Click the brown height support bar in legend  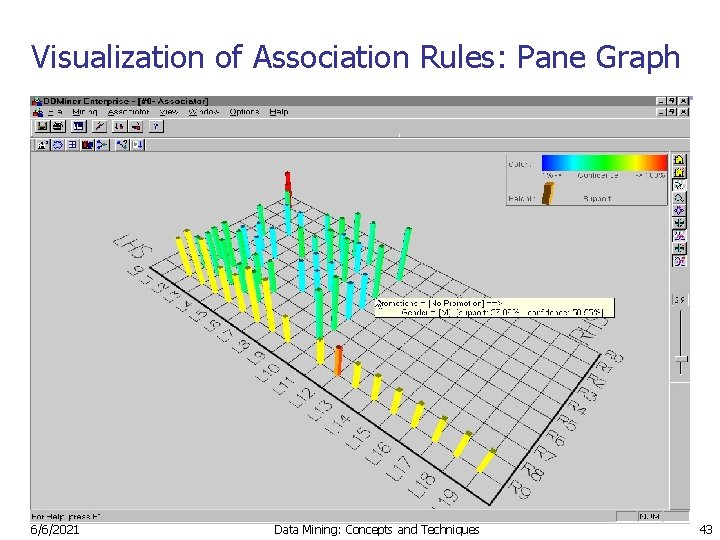pyautogui.click(x=548, y=193)
